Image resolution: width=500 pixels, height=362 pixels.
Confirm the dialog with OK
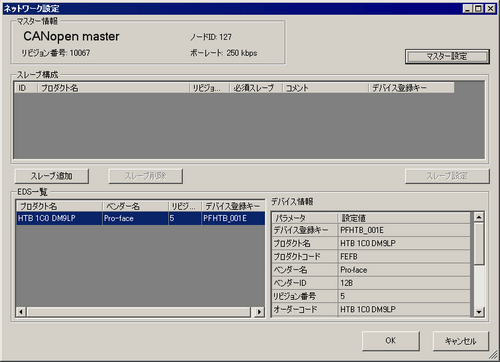(x=391, y=341)
